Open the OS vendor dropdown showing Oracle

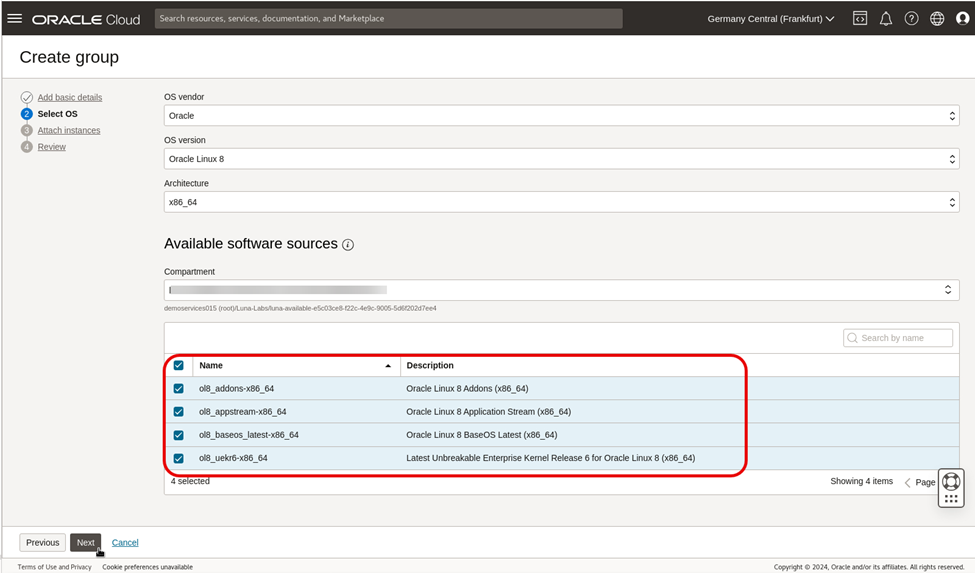[561, 116]
